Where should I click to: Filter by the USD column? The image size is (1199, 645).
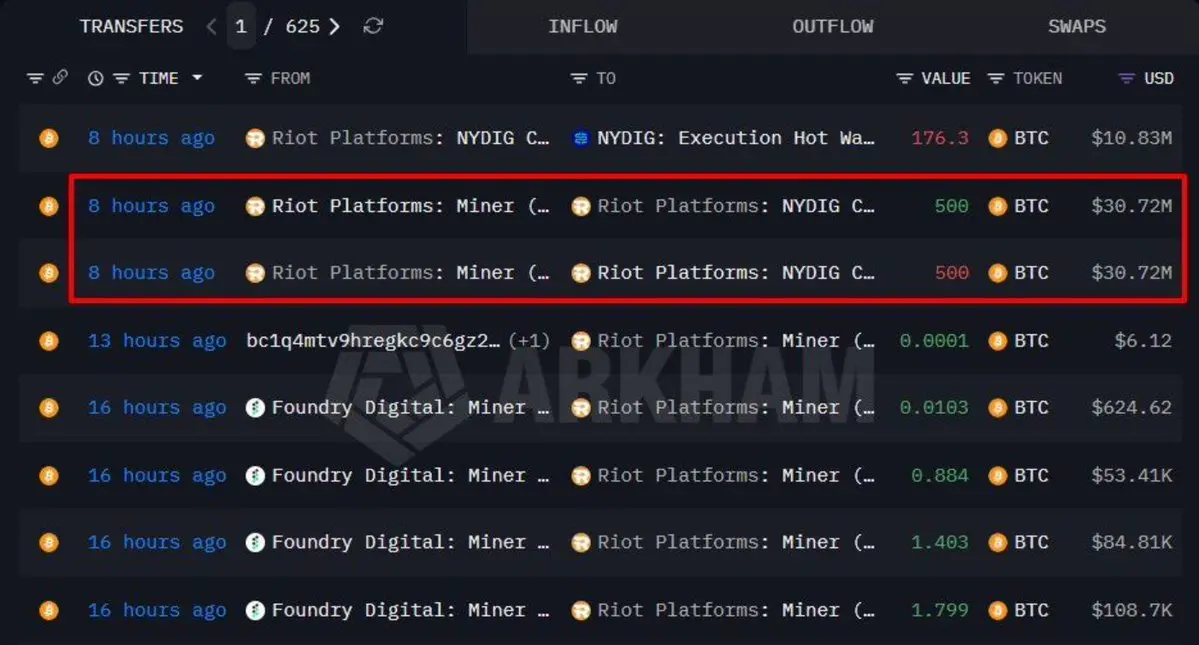pos(1126,78)
